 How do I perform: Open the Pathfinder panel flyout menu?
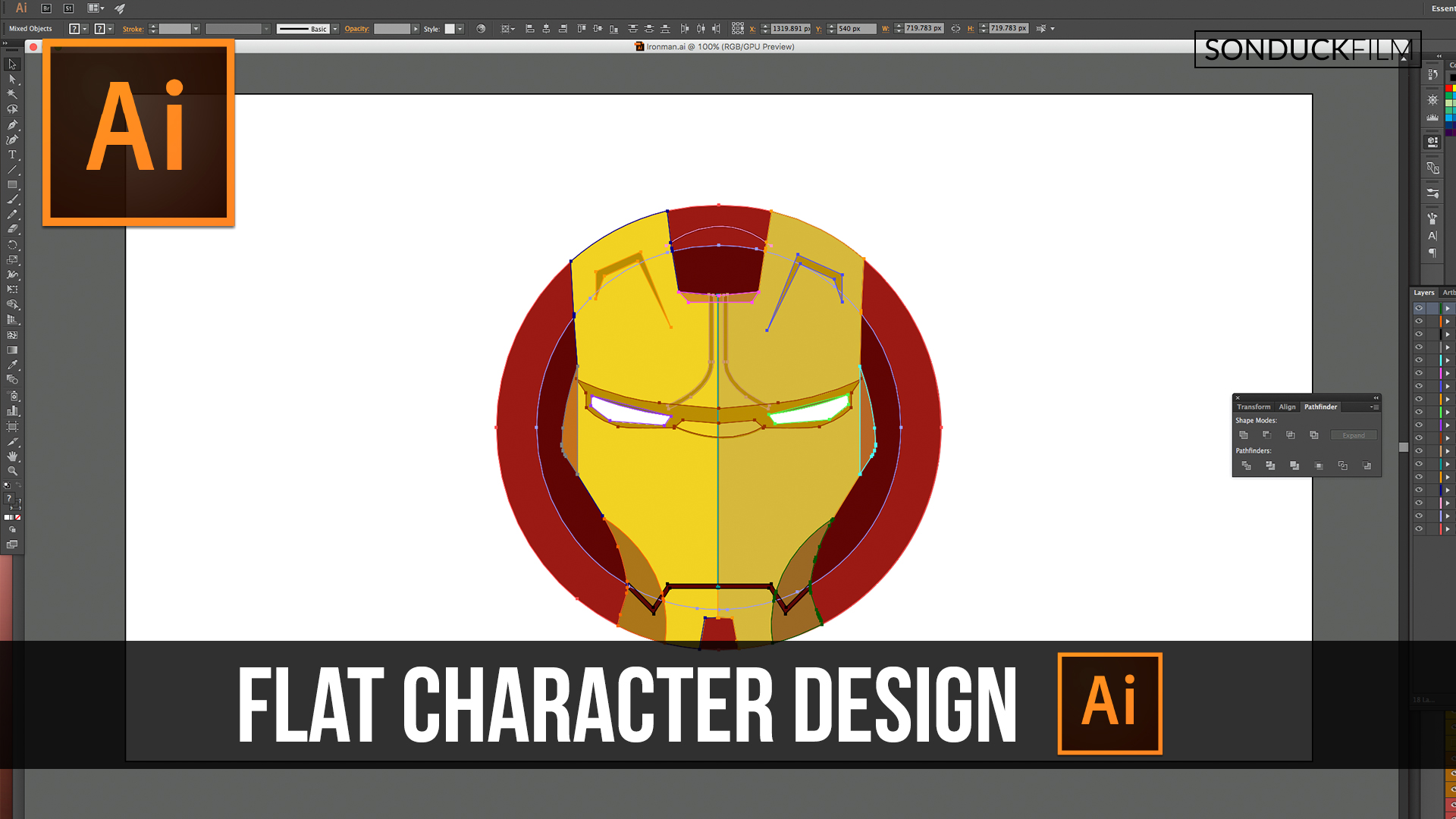1374,407
